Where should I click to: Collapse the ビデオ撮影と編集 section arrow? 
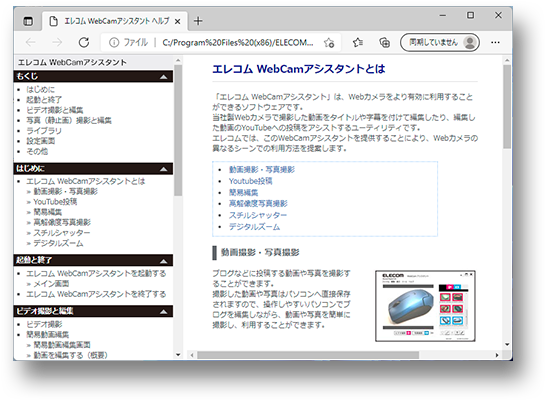(x=163, y=312)
